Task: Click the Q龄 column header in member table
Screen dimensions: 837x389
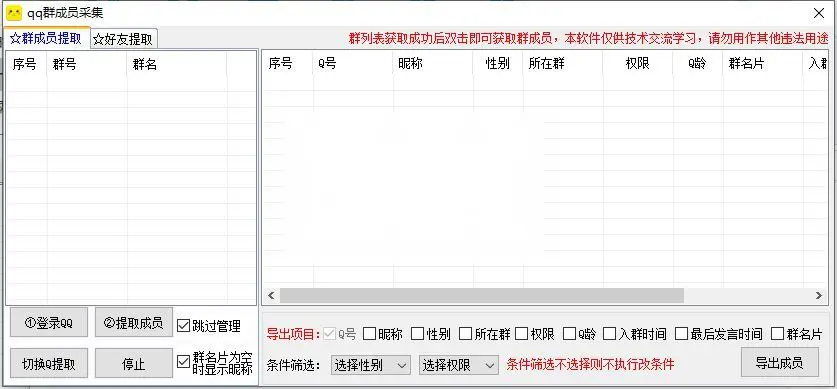Action: [x=698, y=64]
